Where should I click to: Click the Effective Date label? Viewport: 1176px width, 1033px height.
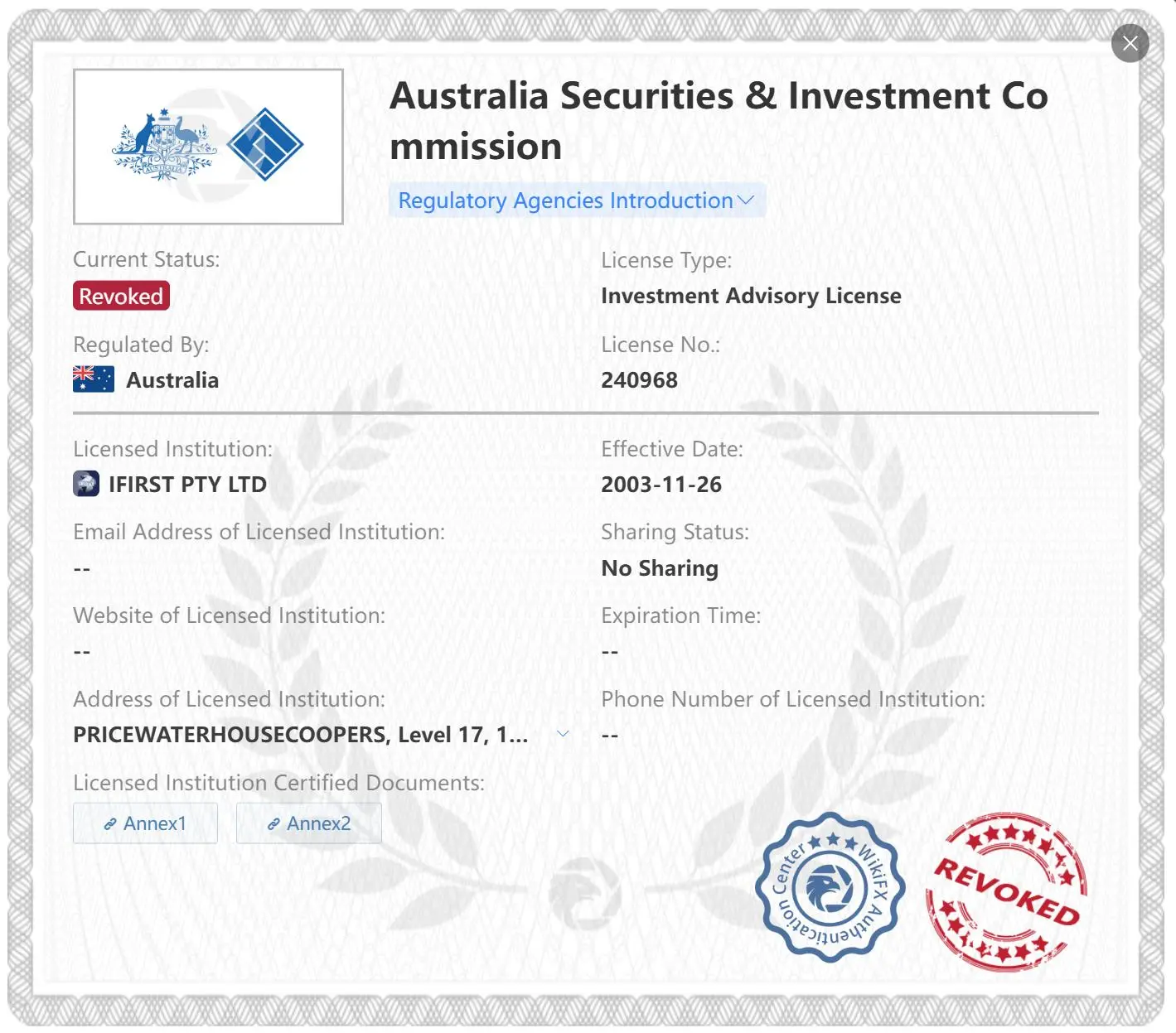coord(672,449)
